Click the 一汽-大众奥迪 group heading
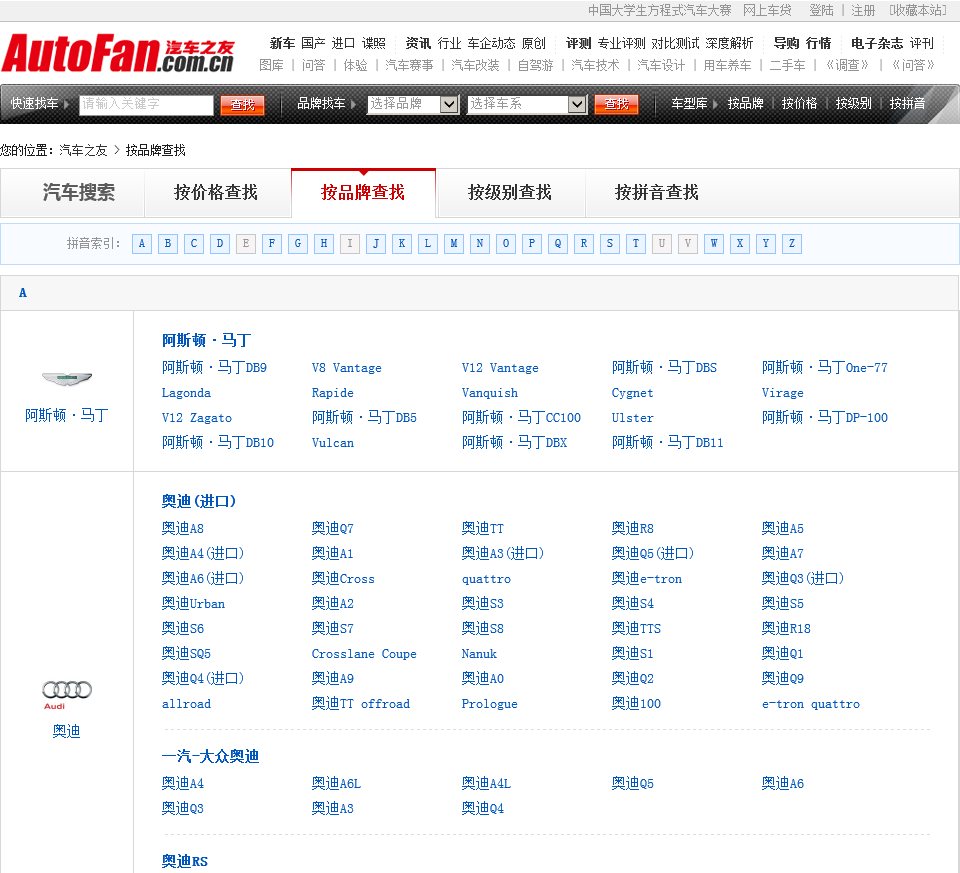Screen dimensions: 960x873 point(210,757)
